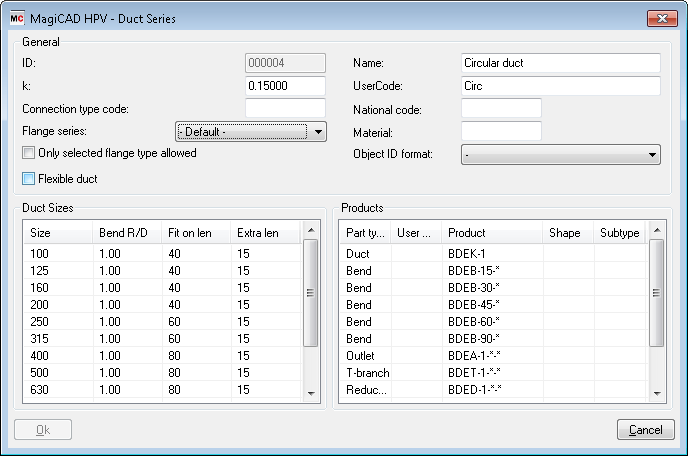Click Products list scrollbar up arrow
Image resolution: width=688 pixels, height=456 pixels.
pyautogui.click(x=657, y=230)
